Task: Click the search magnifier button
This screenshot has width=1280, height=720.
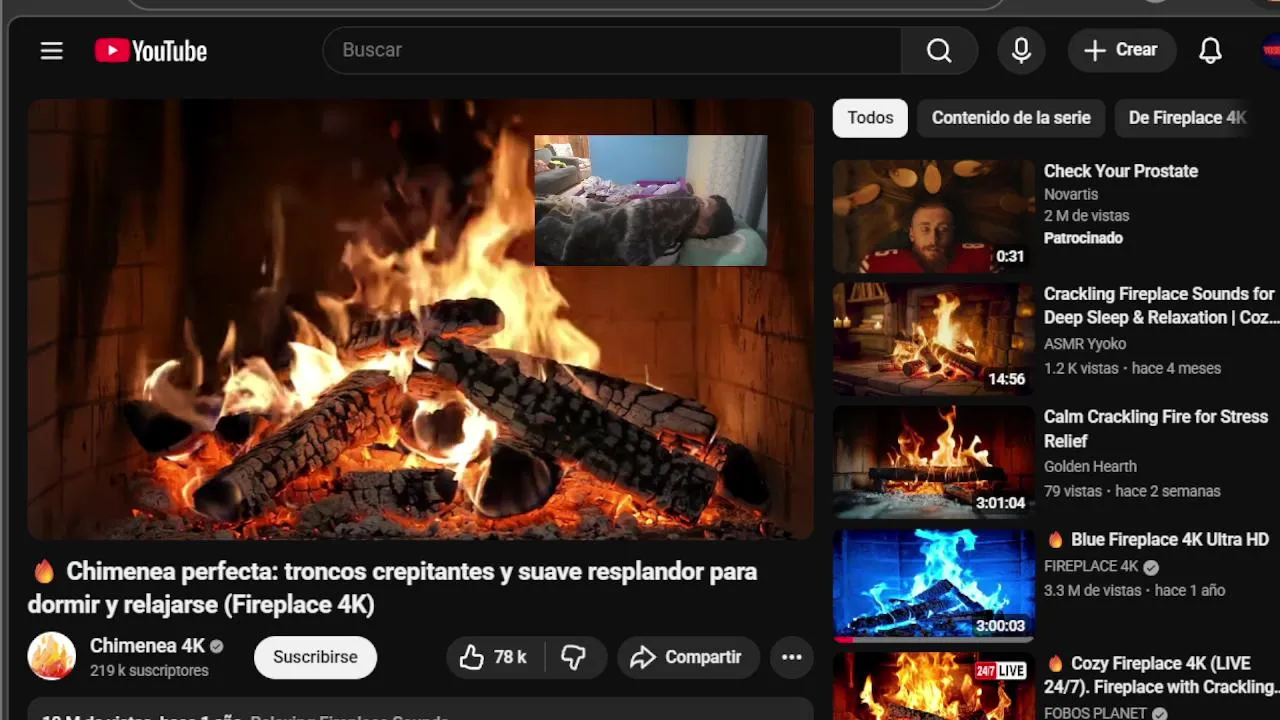Action: [x=938, y=50]
